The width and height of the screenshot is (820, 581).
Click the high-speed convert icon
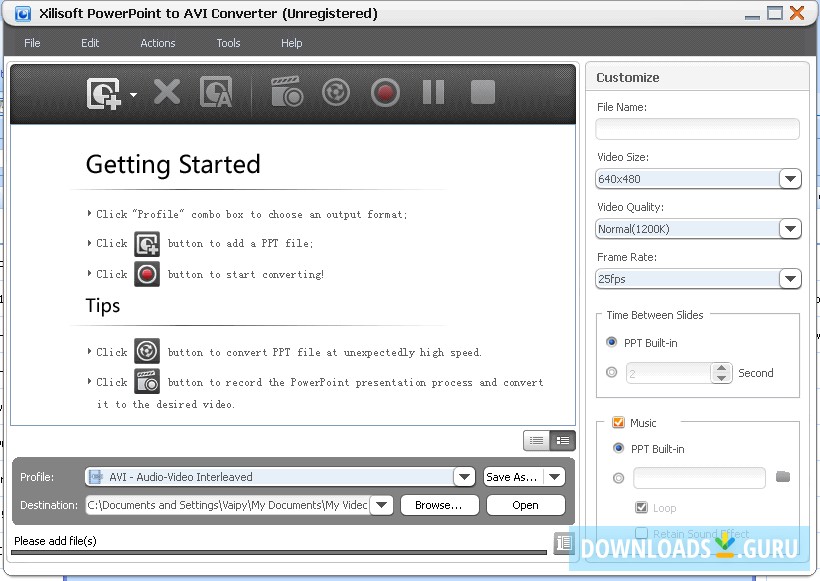tap(335, 91)
